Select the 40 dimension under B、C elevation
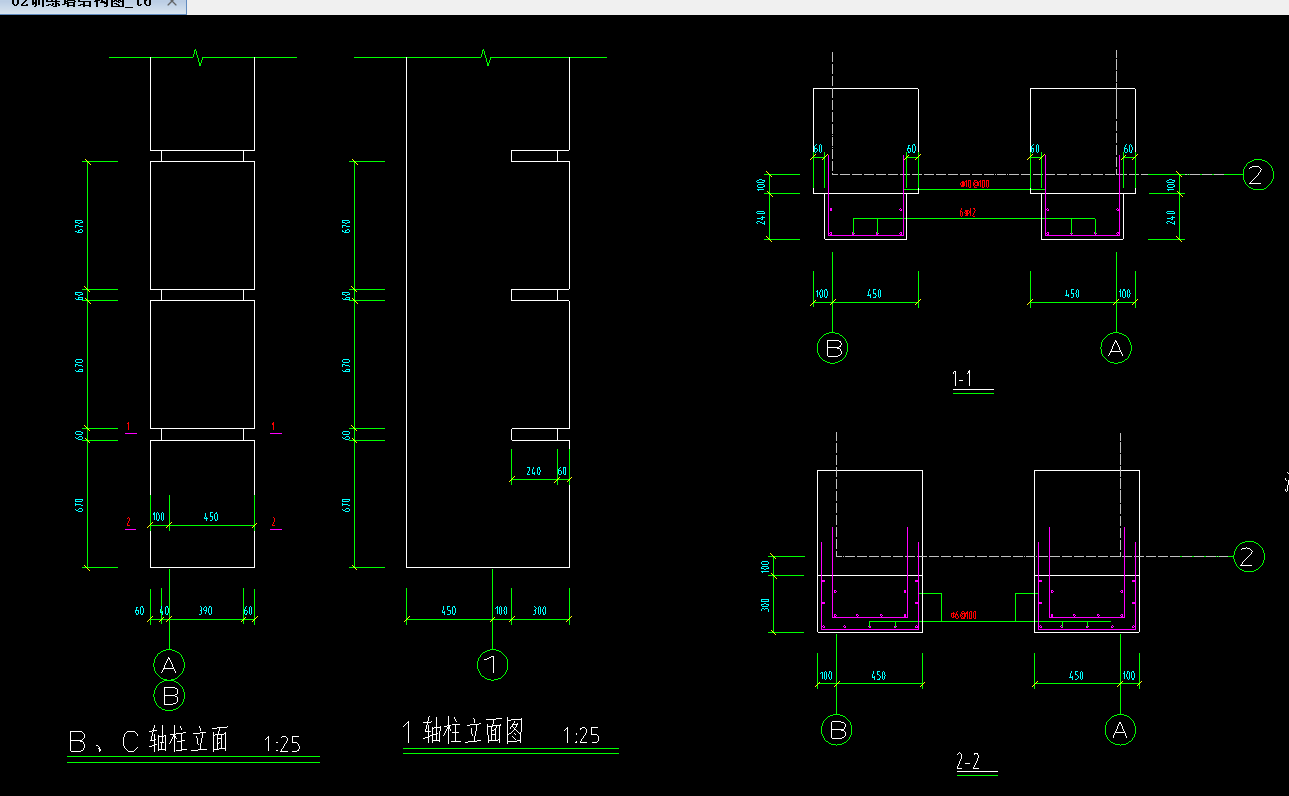This screenshot has width=1289, height=796. coord(164,610)
